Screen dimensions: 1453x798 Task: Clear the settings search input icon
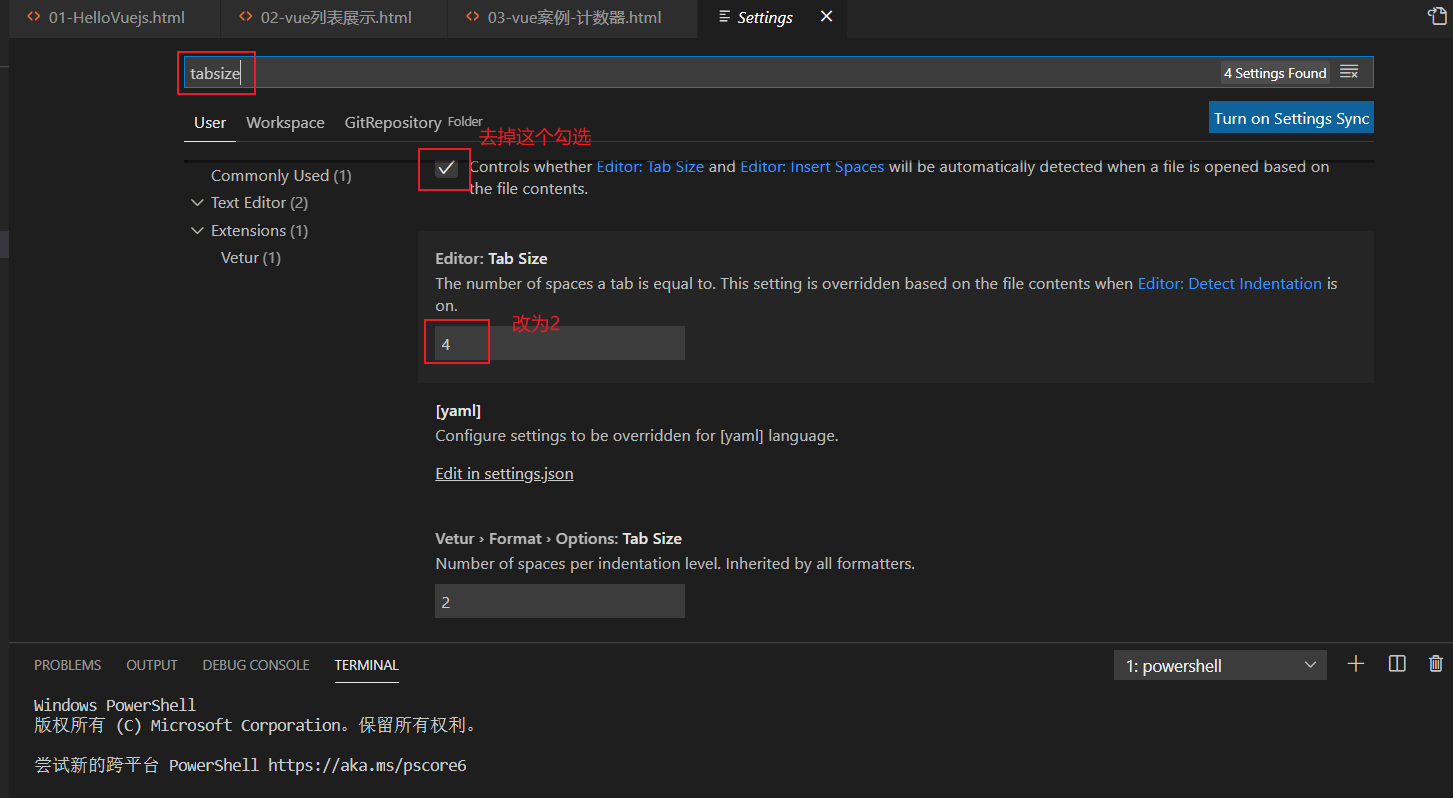click(x=1349, y=72)
